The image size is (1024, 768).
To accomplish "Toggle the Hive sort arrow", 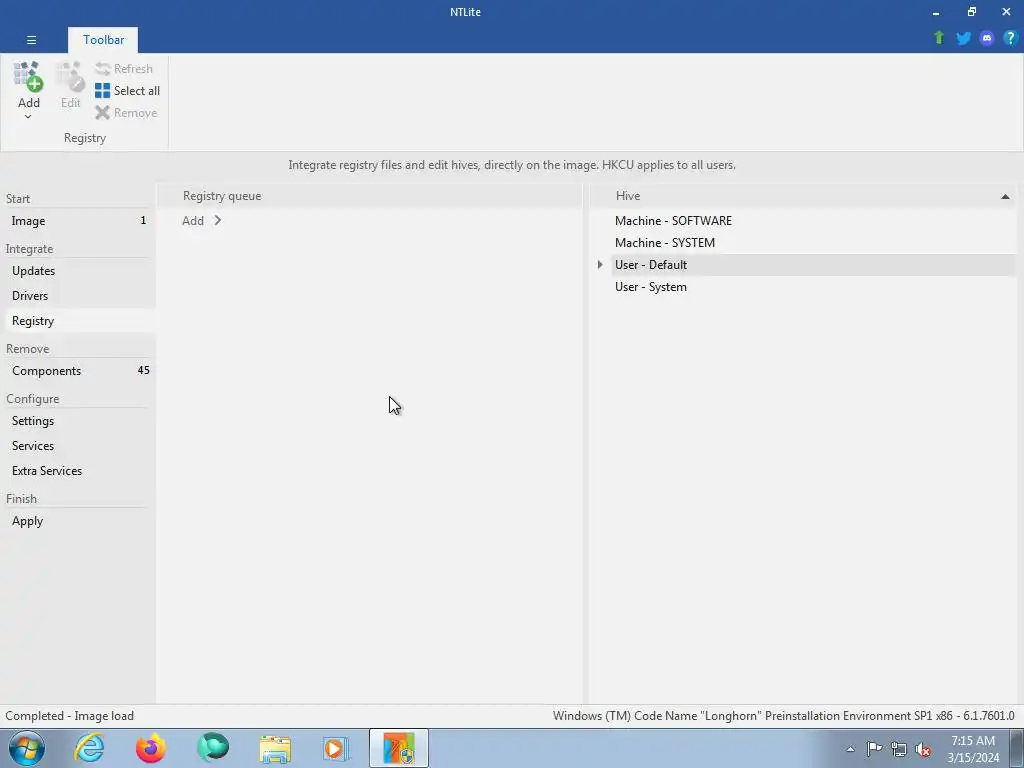I will pos(1005,197).
